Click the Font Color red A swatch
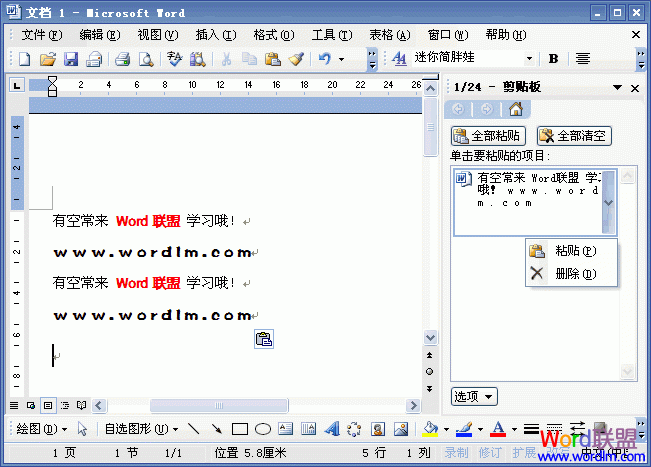651x467 pixels. point(498,429)
